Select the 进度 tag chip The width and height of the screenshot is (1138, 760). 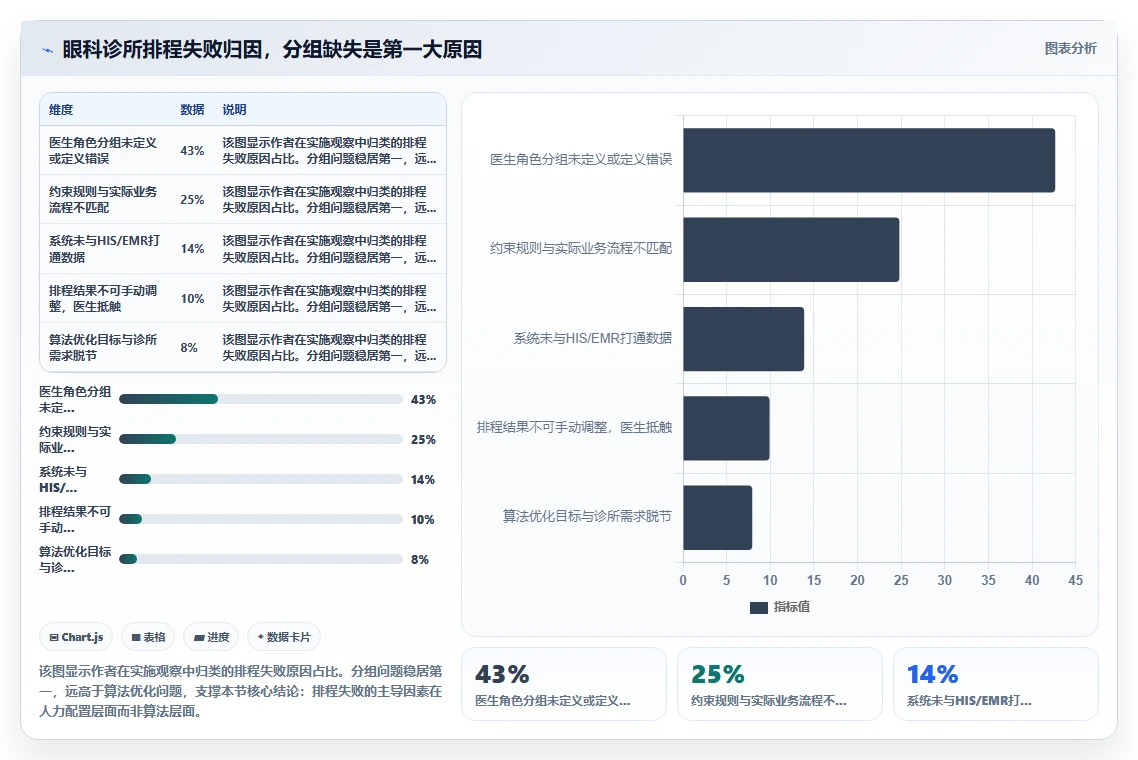click(211, 637)
